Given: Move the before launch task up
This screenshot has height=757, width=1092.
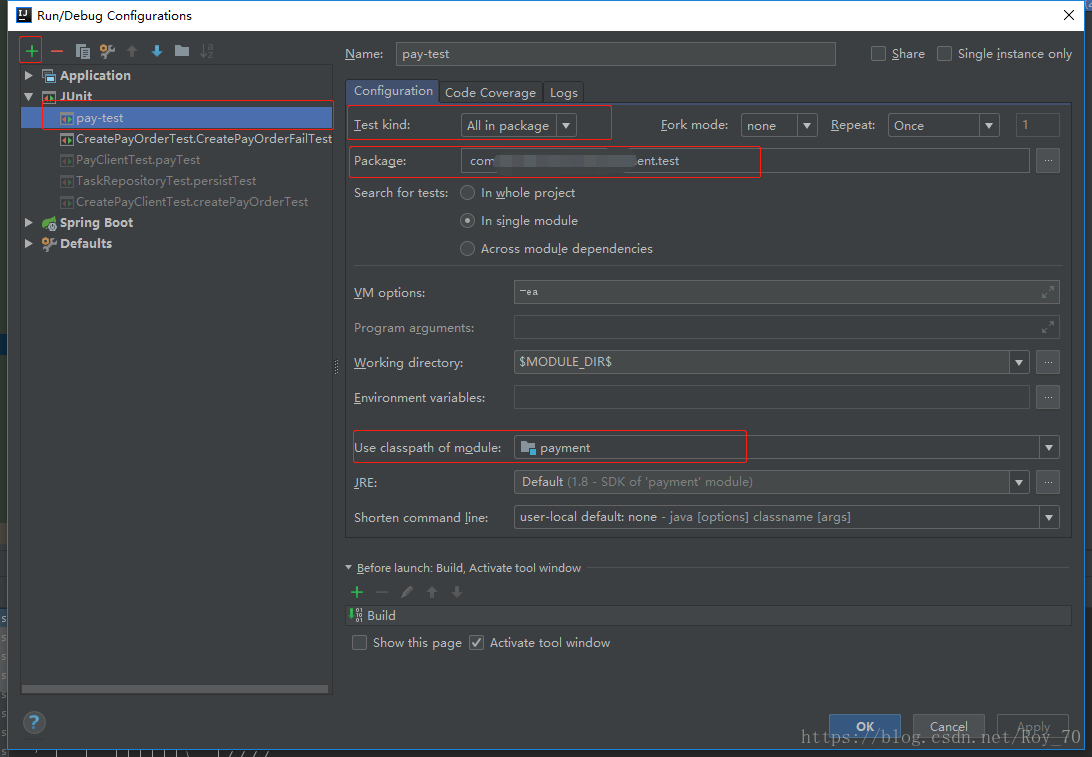Looking at the screenshot, I should click(432, 592).
